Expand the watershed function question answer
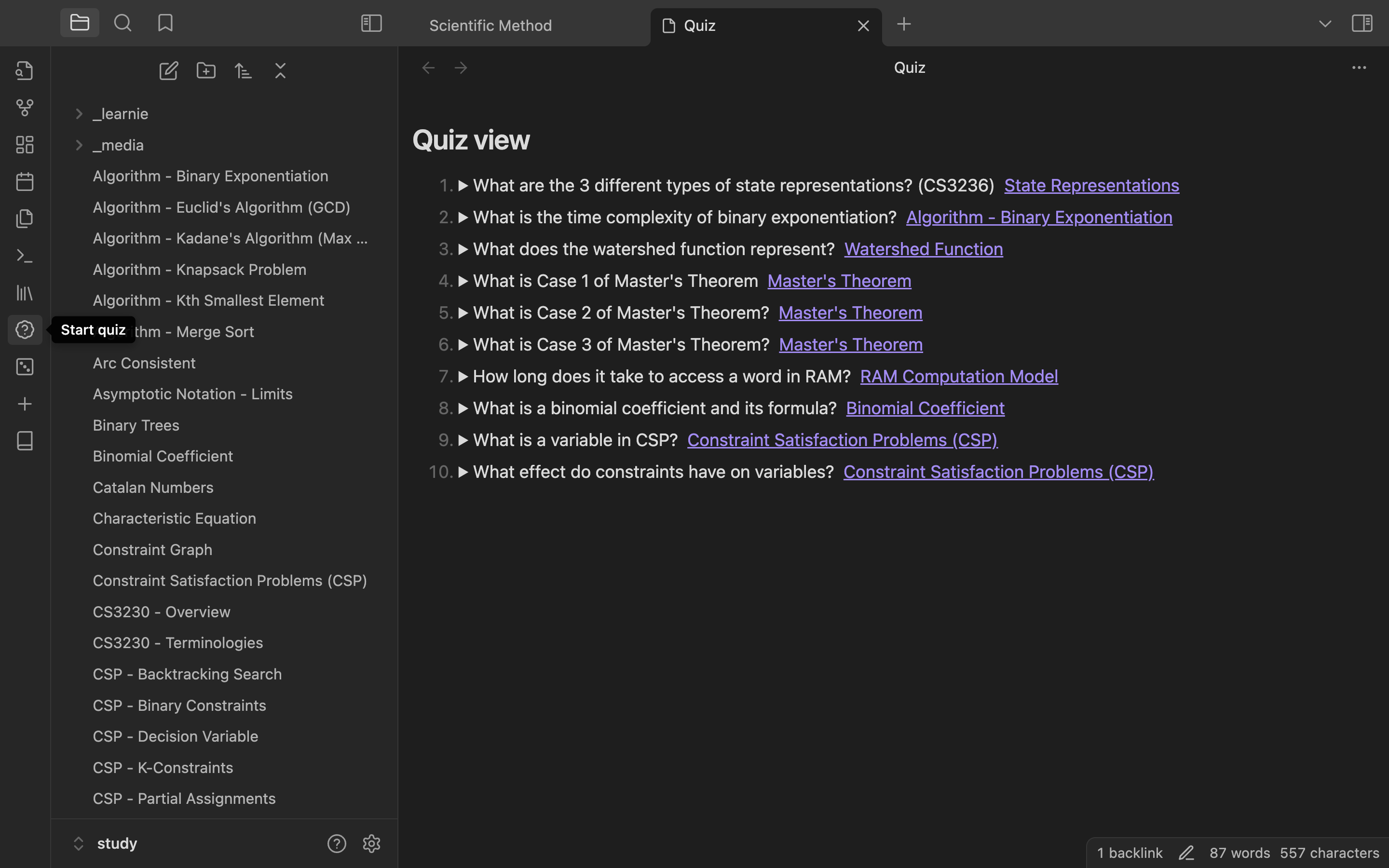 (x=463, y=249)
